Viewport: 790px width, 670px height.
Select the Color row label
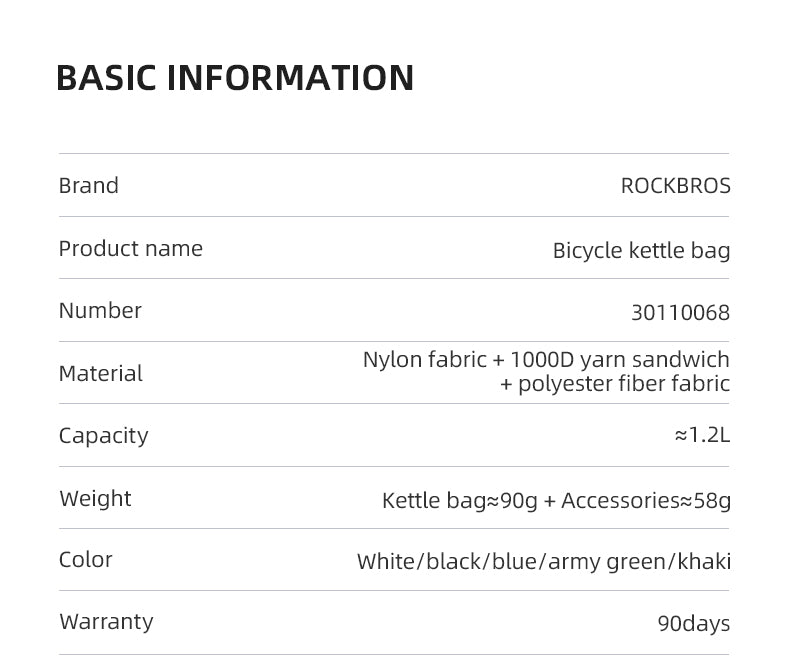pos(85,560)
